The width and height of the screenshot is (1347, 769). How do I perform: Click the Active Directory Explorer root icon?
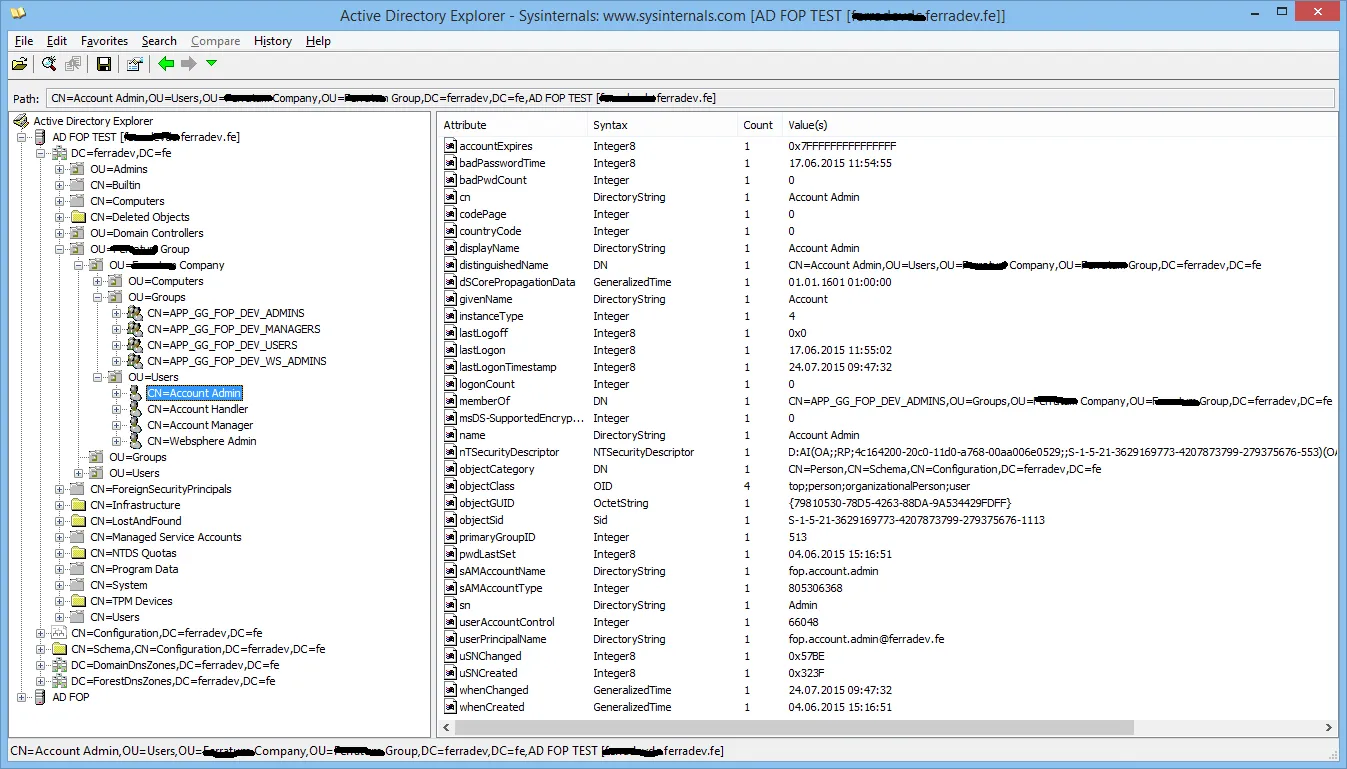click(x=21, y=121)
